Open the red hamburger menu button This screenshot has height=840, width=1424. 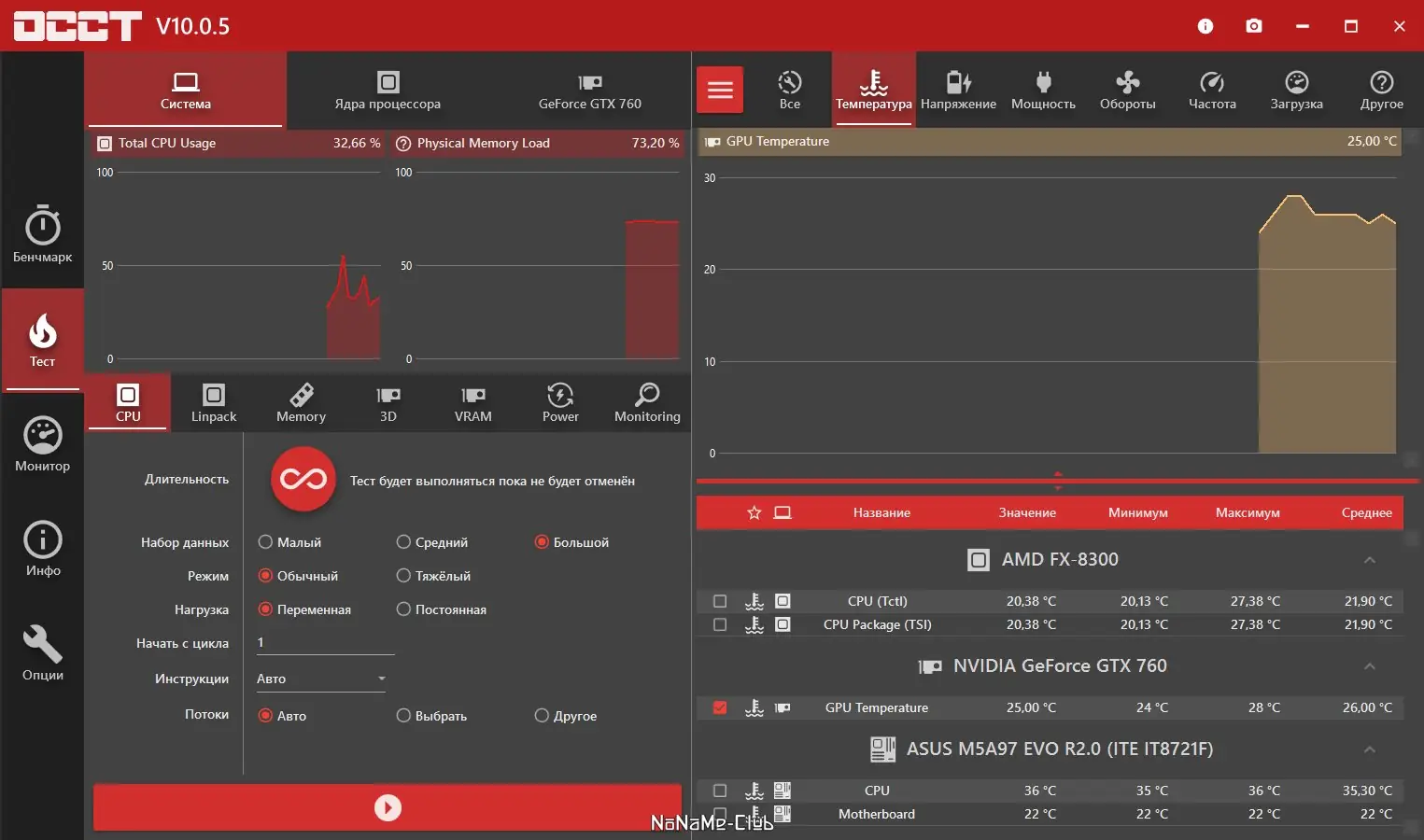(x=720, y=90)
